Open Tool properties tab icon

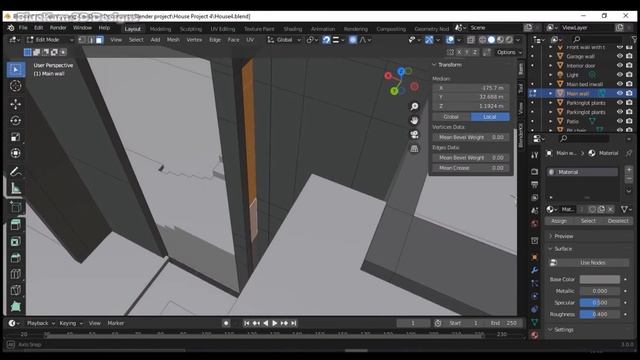(x=535, y=155)
